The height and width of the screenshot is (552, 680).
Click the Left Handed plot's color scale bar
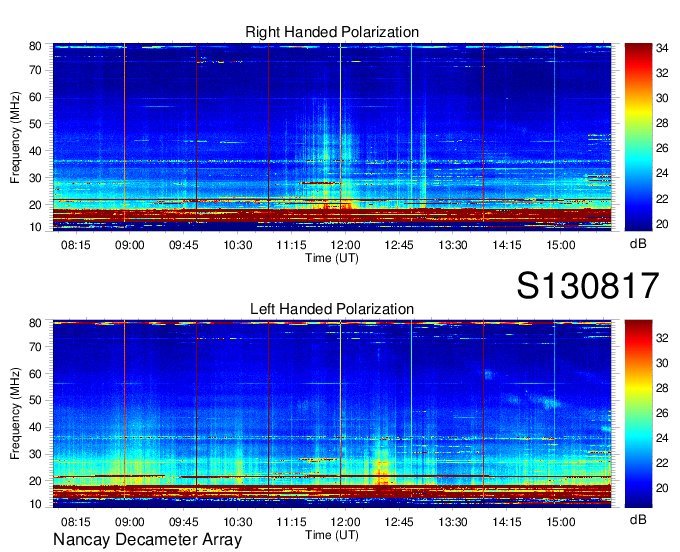click(638, 414)
